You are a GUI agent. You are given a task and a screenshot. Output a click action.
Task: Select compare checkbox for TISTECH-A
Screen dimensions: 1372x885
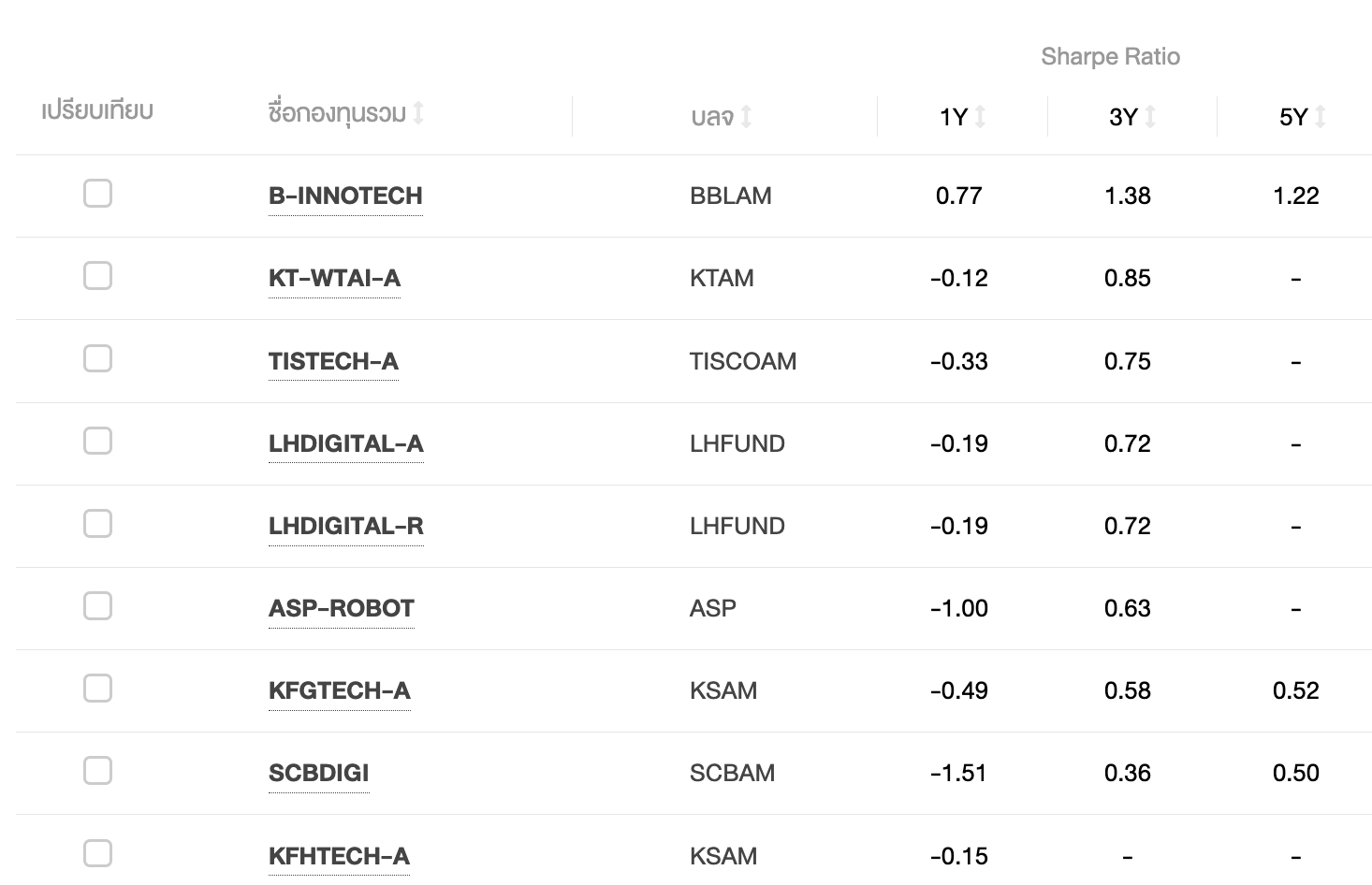tap(97, 358)
